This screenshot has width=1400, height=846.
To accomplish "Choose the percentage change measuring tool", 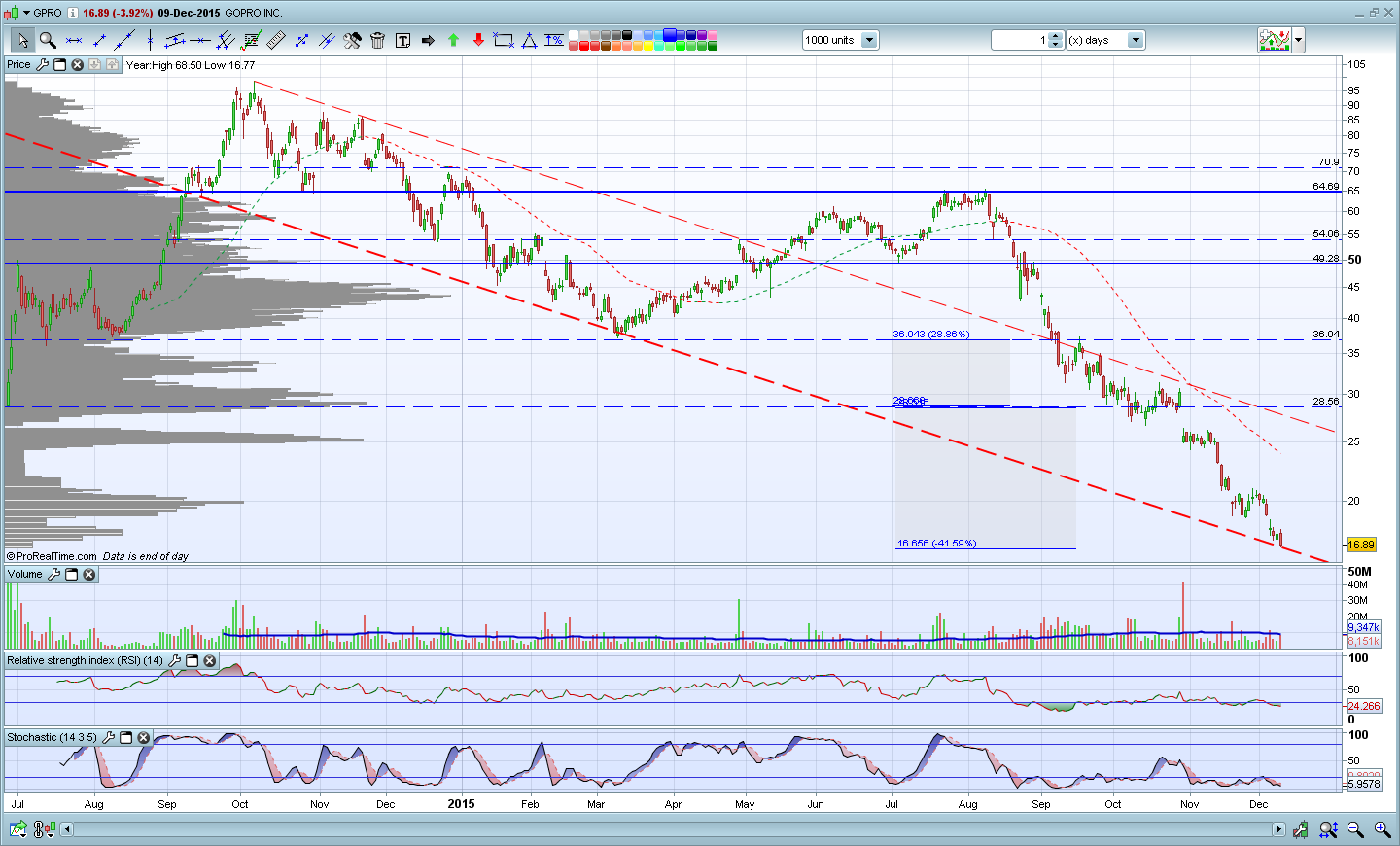I will point(554,40).
